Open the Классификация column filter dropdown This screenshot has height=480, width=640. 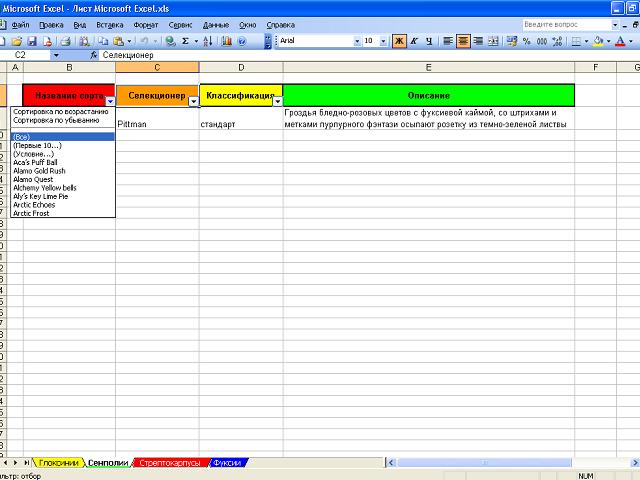click(x=277, y=101)
